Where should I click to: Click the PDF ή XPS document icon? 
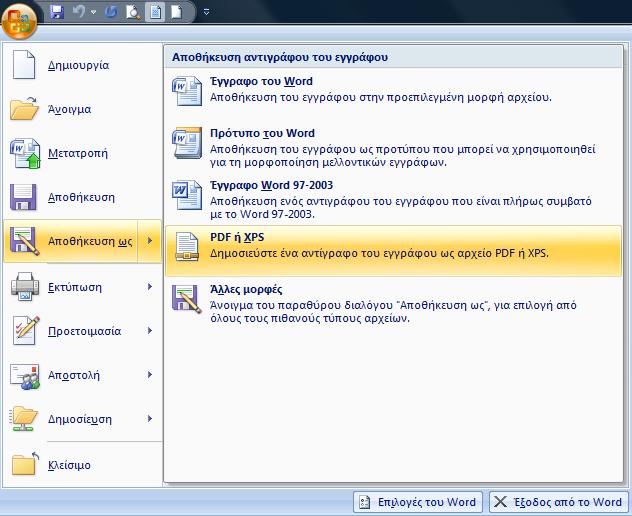[x=187, y=247]
